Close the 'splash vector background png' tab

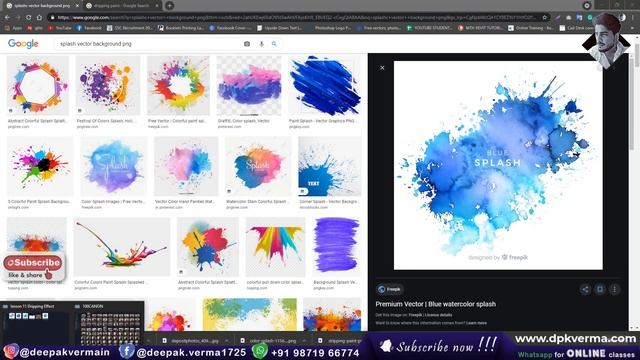pos(77,6)
